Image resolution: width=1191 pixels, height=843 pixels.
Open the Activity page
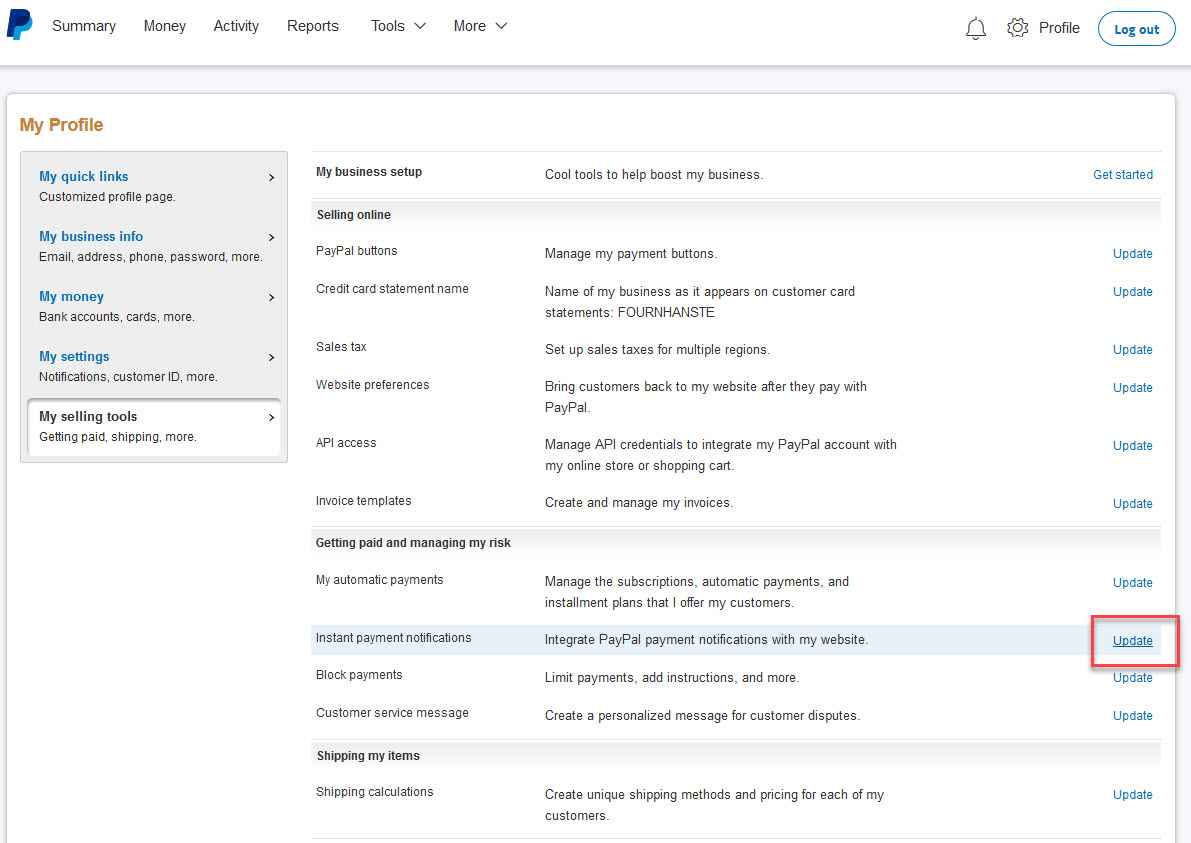(236, 26)
